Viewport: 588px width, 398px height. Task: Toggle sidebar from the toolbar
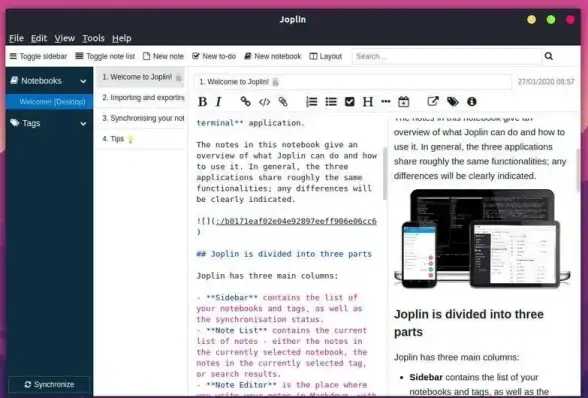38,56
